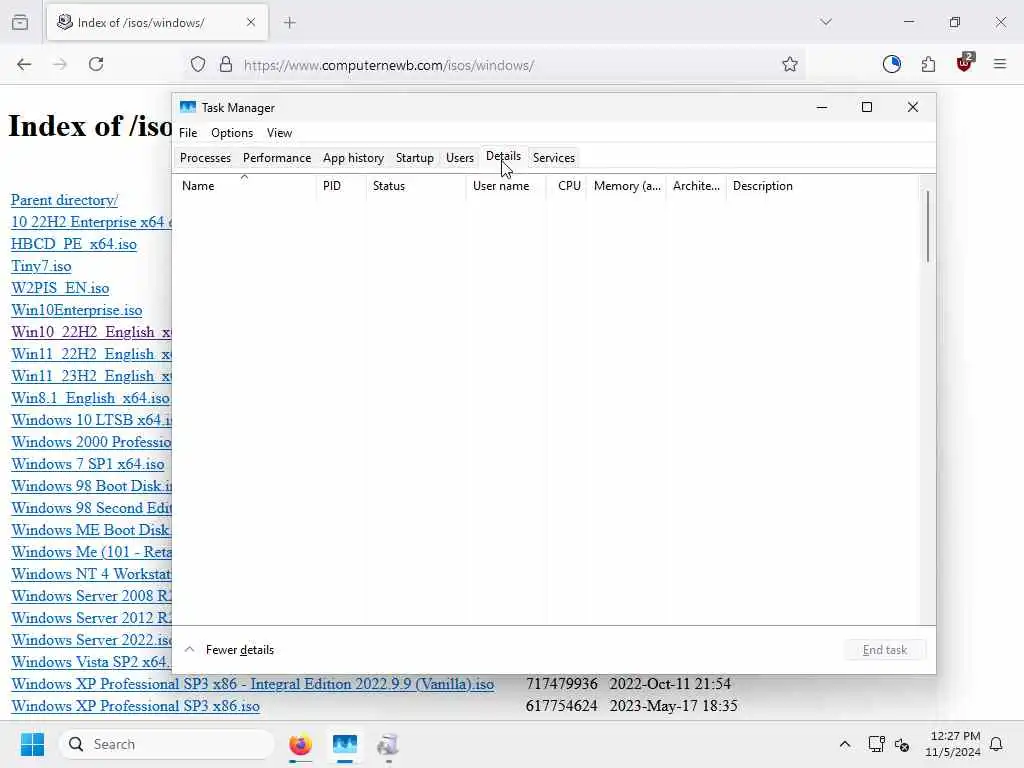The width and height of the screenshot is (1024, 768).
Task: Switch to the Performance tab
Action: coord(277,158)
